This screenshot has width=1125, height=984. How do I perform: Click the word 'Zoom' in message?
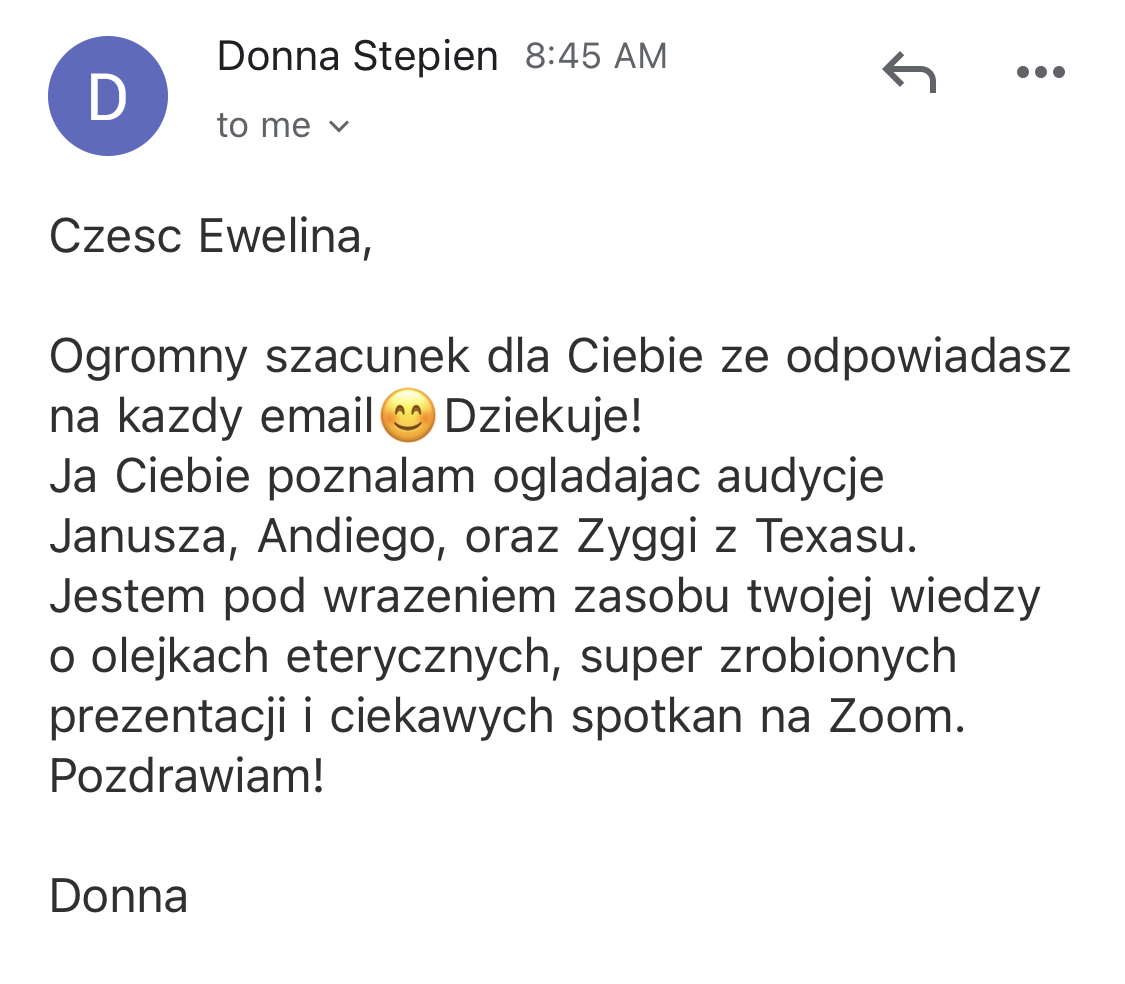pos(891,716)
